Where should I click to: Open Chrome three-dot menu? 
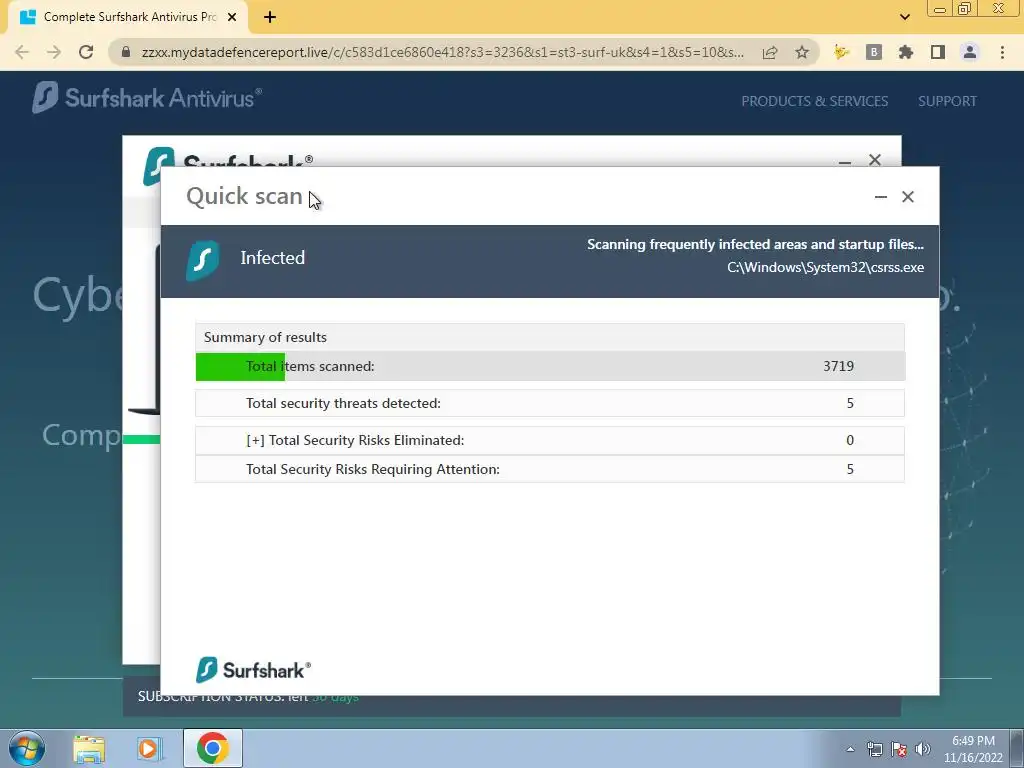(x=1002, y=52)
